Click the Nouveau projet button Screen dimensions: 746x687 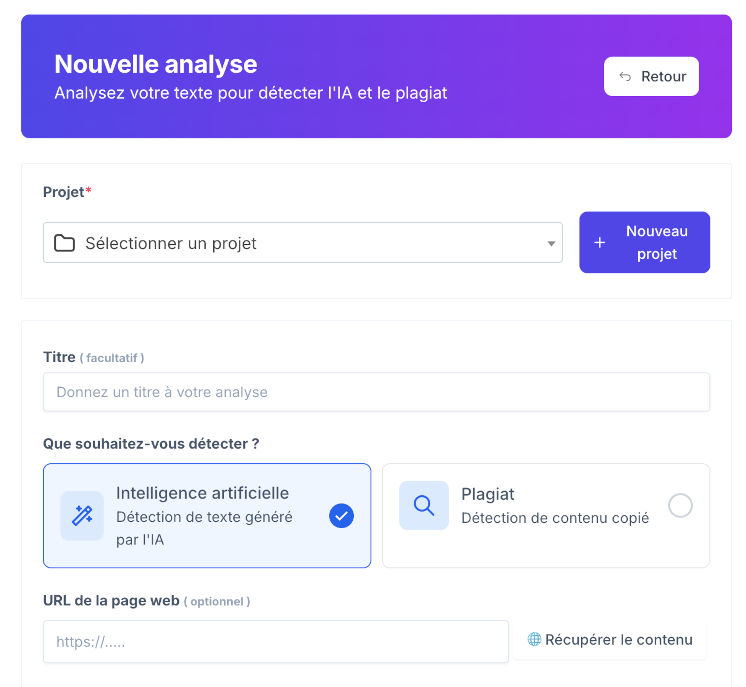click(644, 243)
